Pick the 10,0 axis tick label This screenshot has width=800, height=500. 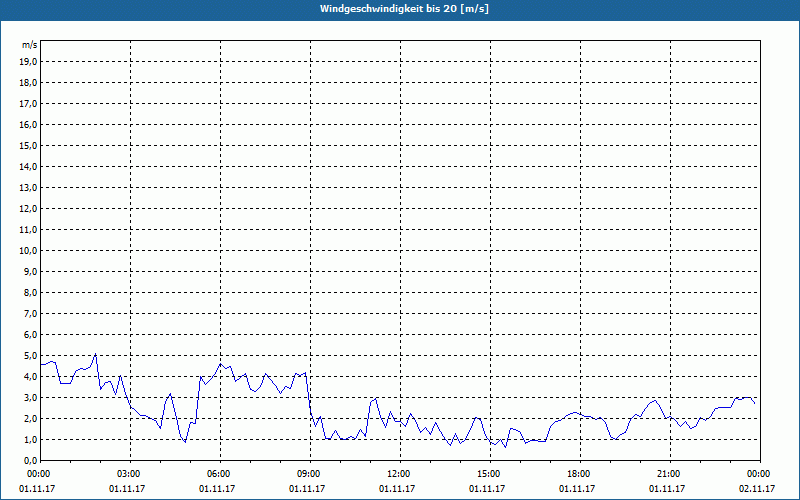28,251
